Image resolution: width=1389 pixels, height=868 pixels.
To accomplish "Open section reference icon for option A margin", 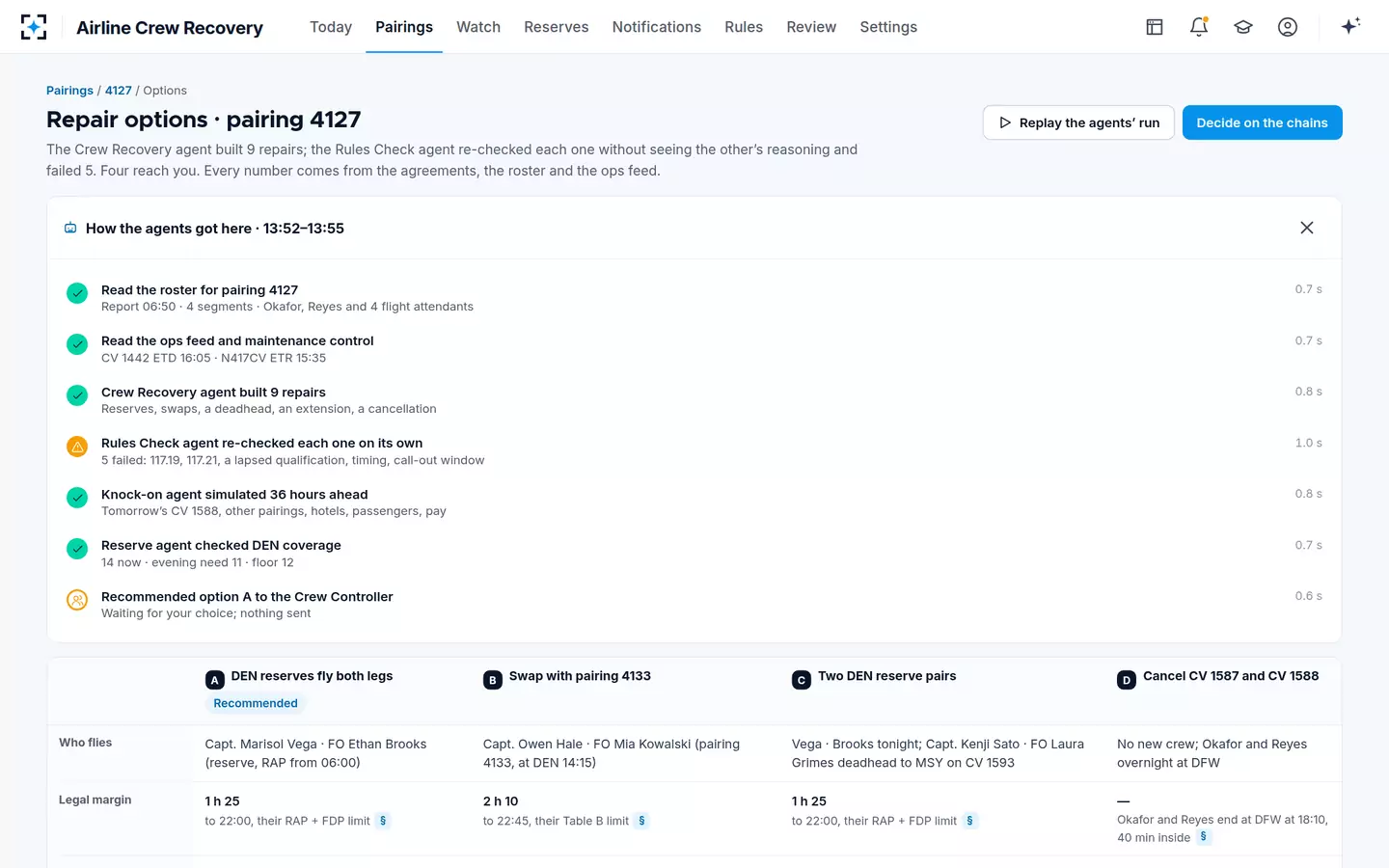I will click(x=383, y=821).
